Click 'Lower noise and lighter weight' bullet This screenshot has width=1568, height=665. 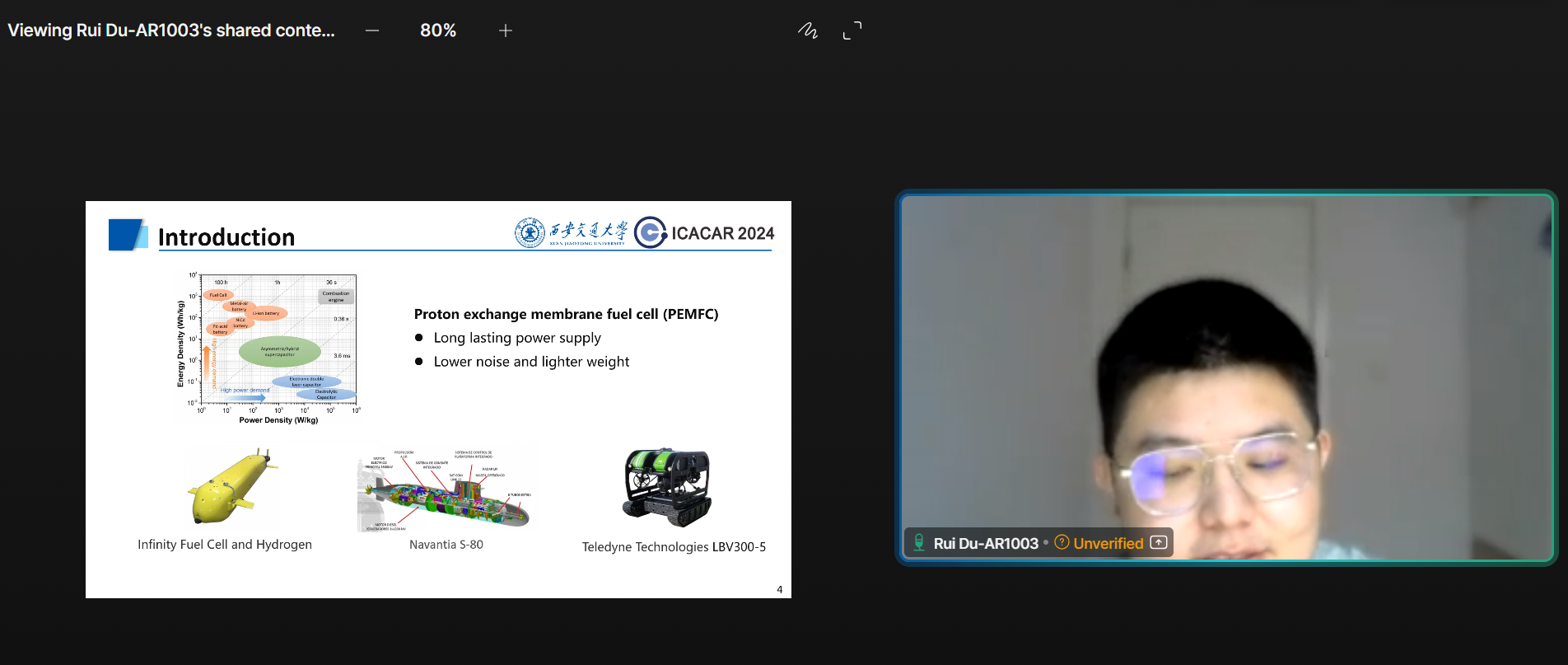(531, 362)
